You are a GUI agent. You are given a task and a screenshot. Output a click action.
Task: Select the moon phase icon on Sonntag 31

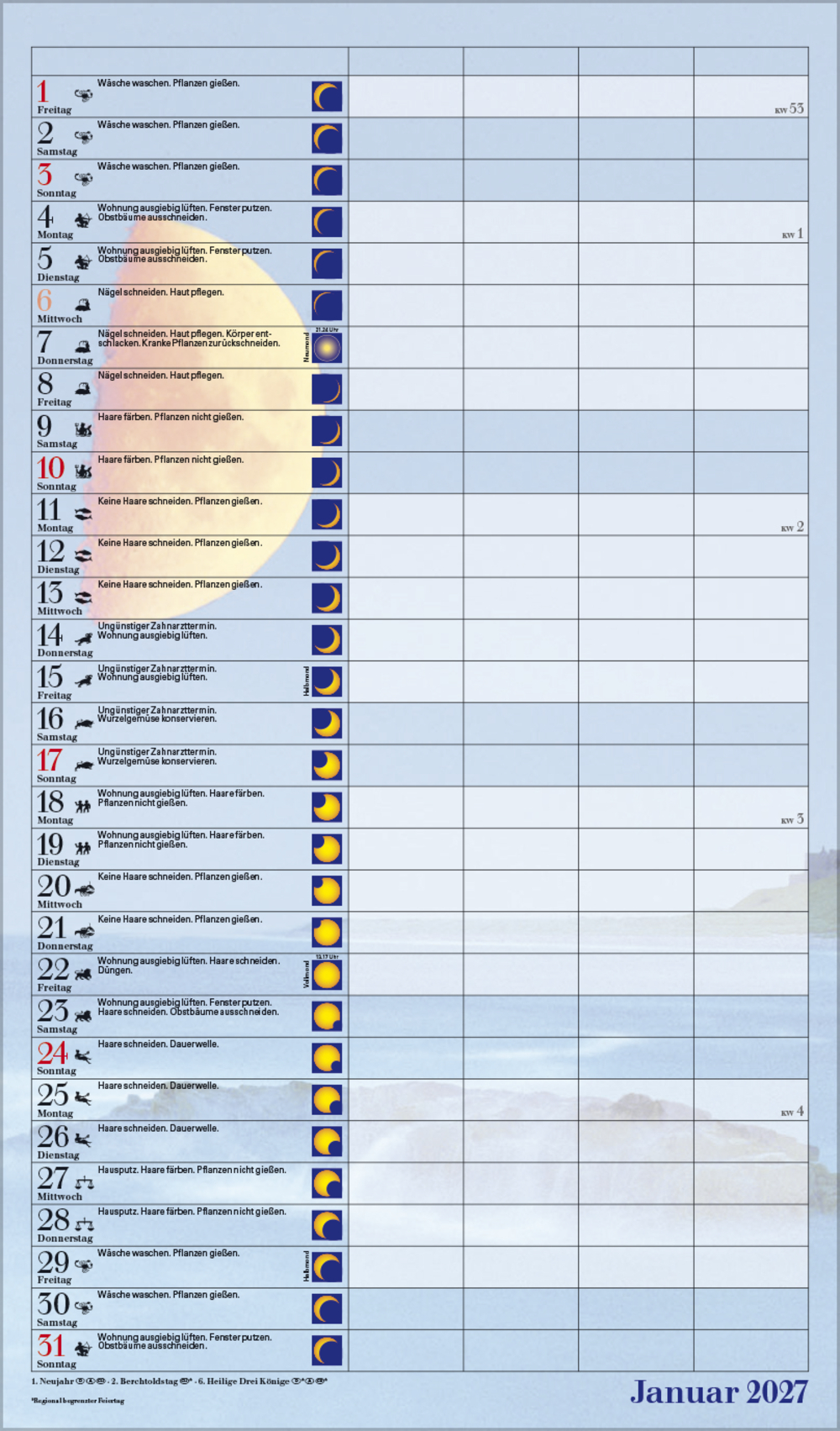(x=327, y=1350)
